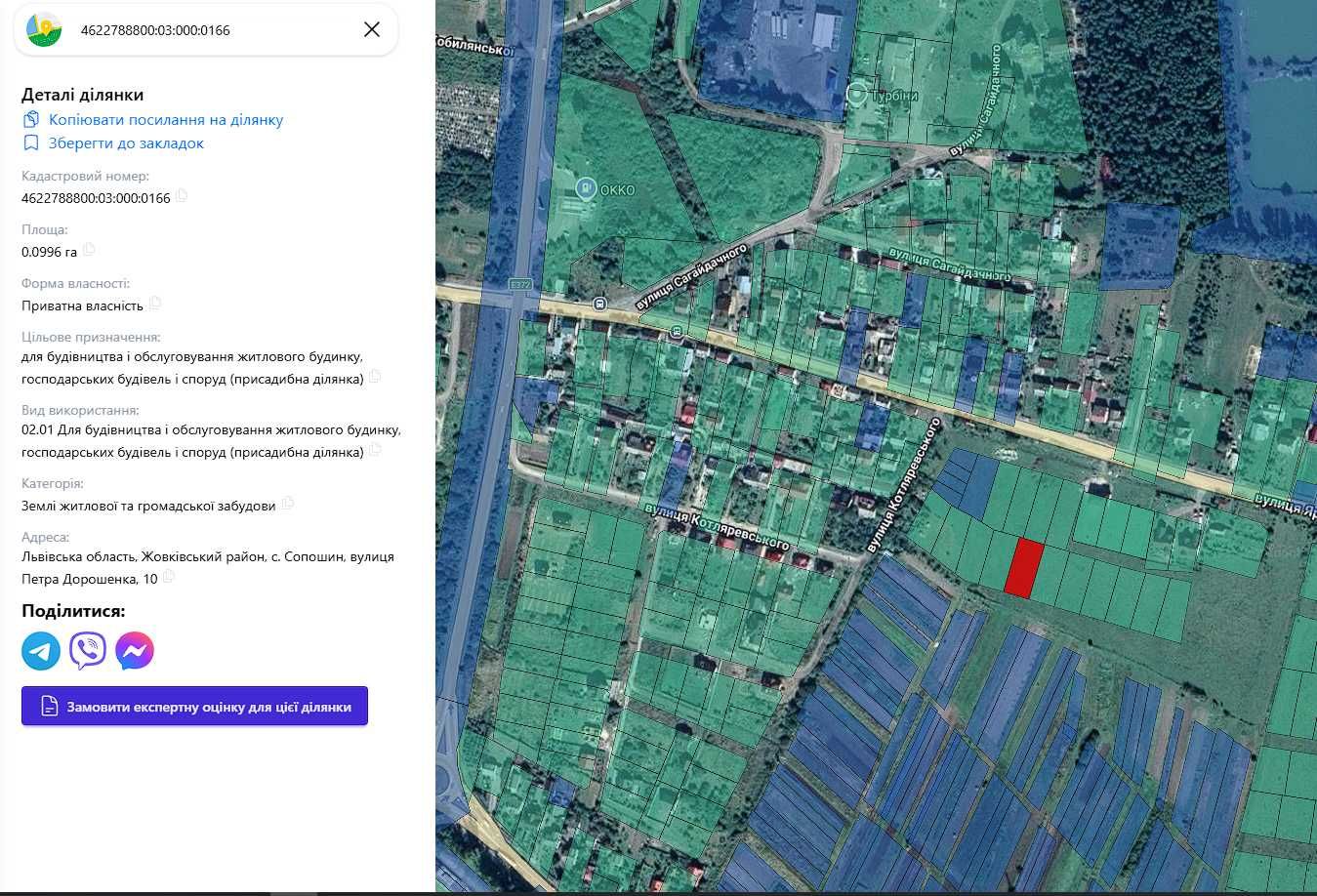Open Копіювати посилання на ділянку link
This screenshot has width=1317, height=896.
[166, 120]
